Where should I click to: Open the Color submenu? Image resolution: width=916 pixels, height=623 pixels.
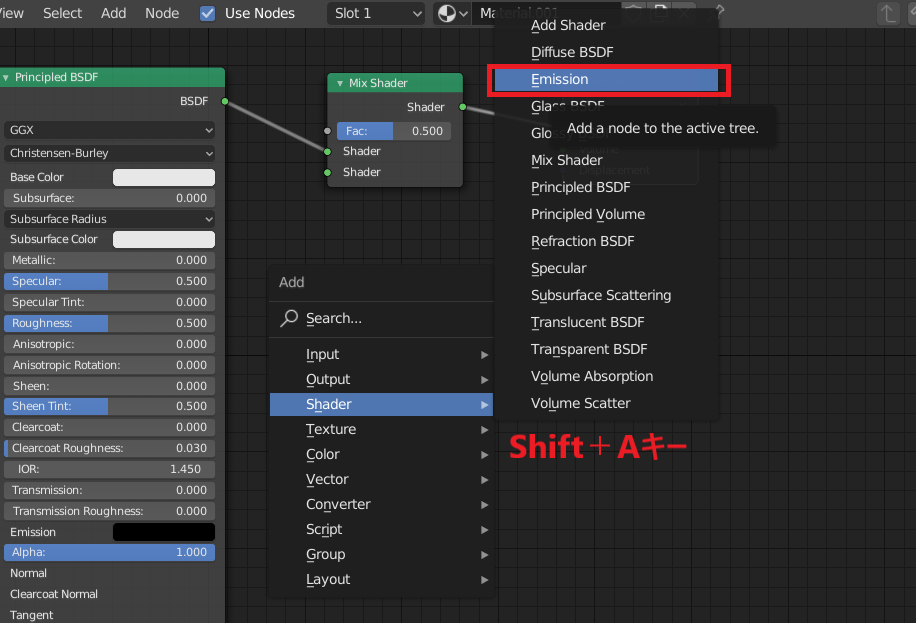pos(381,454)
